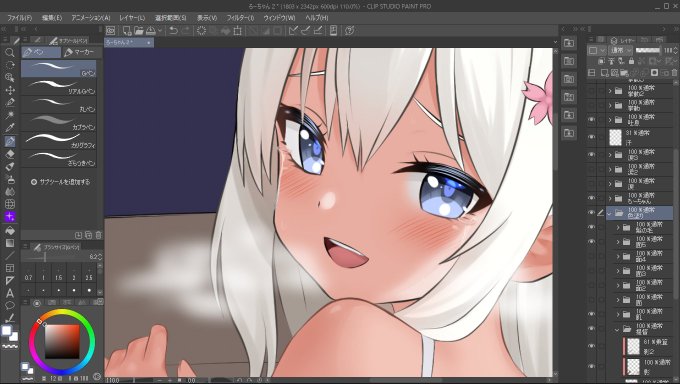Select the Pen tool in toolbox
This screenshot has width=680, height=384.
tap(10, 141)
